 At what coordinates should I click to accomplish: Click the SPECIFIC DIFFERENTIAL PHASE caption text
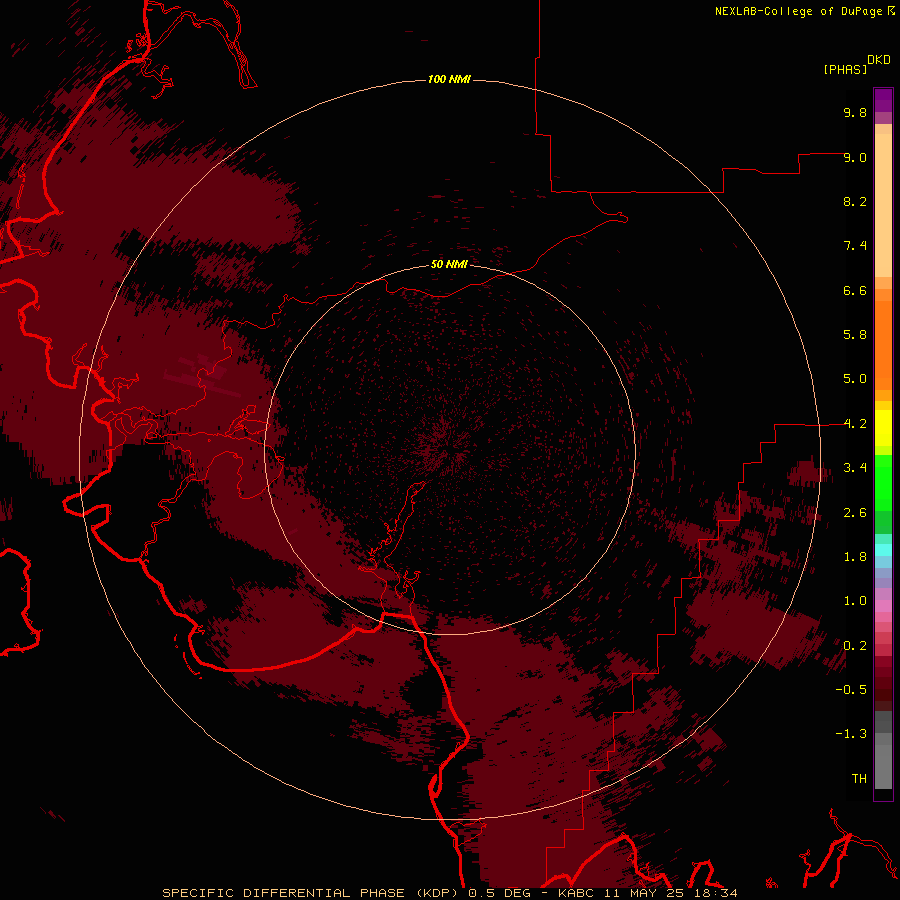click(284, 893)
